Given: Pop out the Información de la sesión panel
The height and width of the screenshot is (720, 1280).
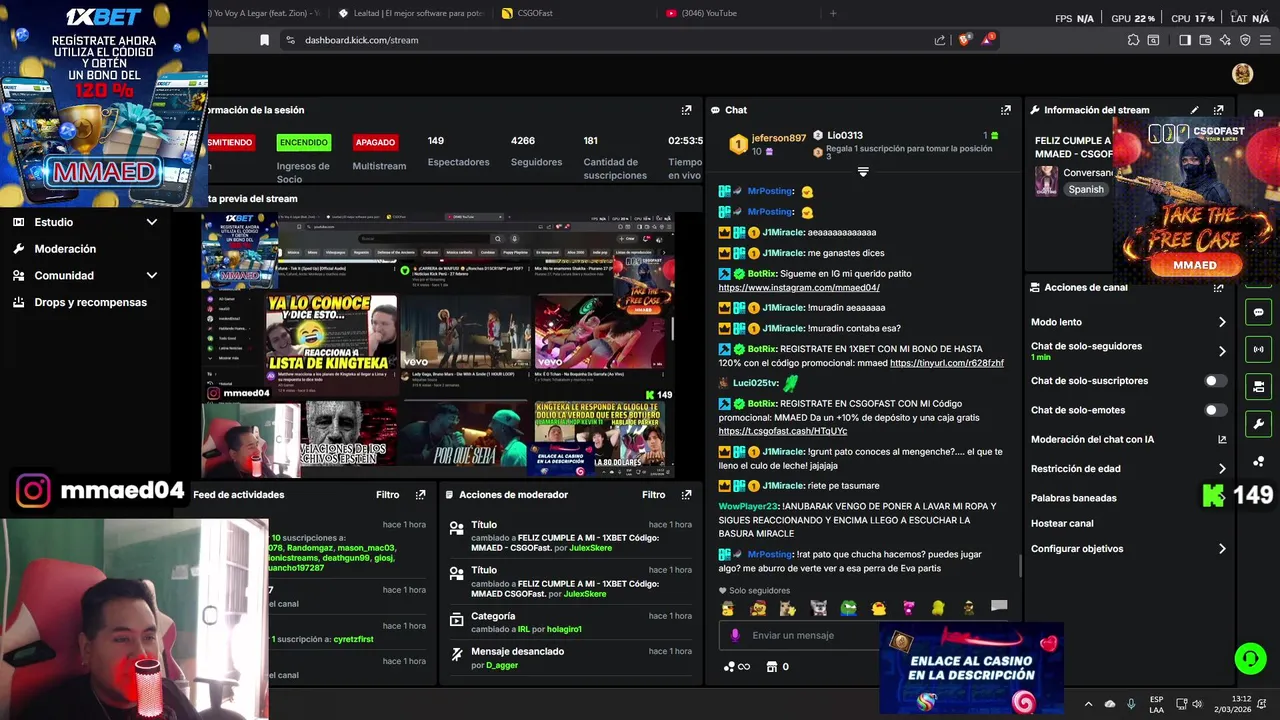Looking at the screenshot, I should pyautogui.click(x=686, y=110).
